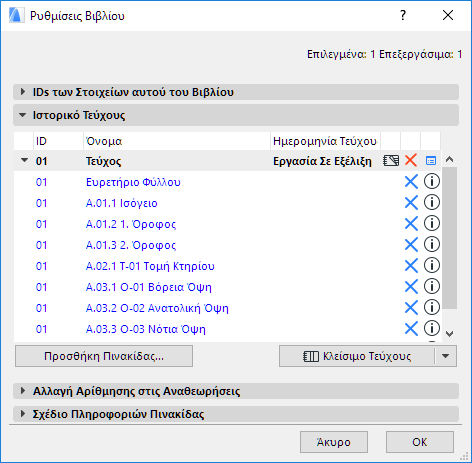This screenshot has height=463, width=472.
Task: Remove Ευρετήριο Φύλλου with its blue X
Action: [411, 182]
